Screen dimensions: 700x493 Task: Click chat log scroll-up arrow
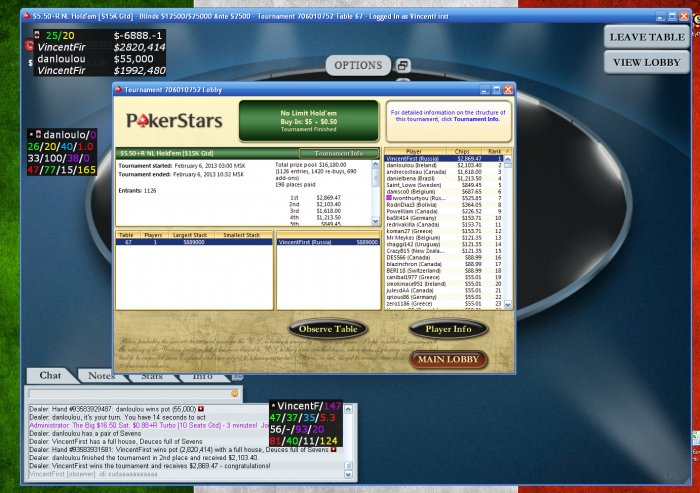(349, 409)
